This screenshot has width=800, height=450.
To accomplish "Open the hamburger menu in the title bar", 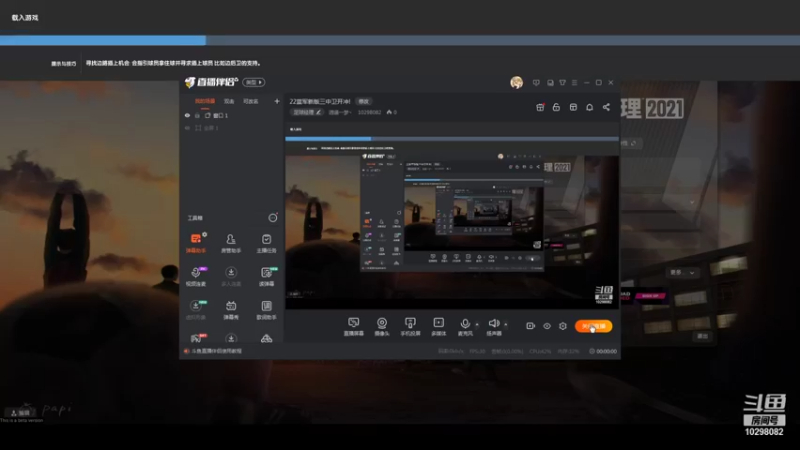I will (x=574, y=83).
